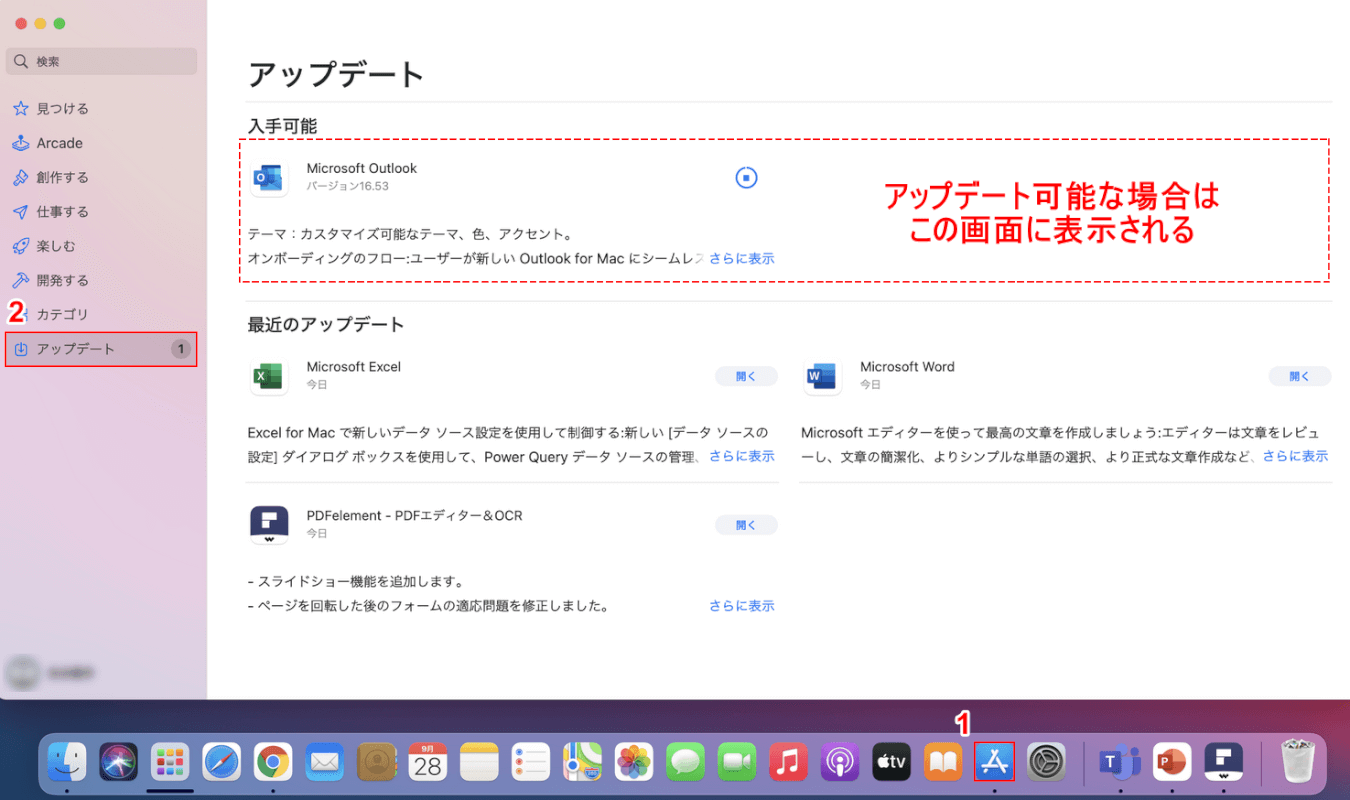Screen dimensions: 1350x800
Task: Stop the Microsoft Outlook update download
Action: 746,177
